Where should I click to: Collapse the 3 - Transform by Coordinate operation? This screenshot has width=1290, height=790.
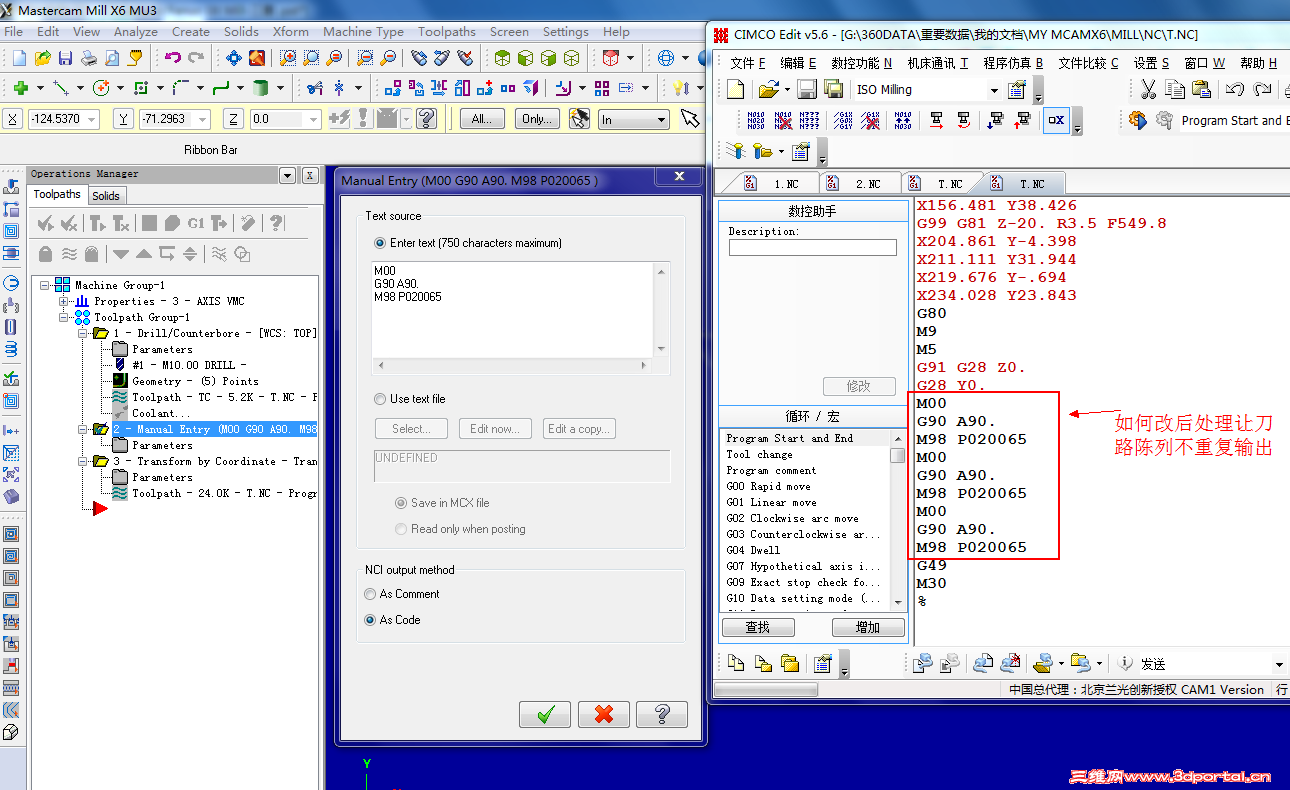click(x=83, y=461)
